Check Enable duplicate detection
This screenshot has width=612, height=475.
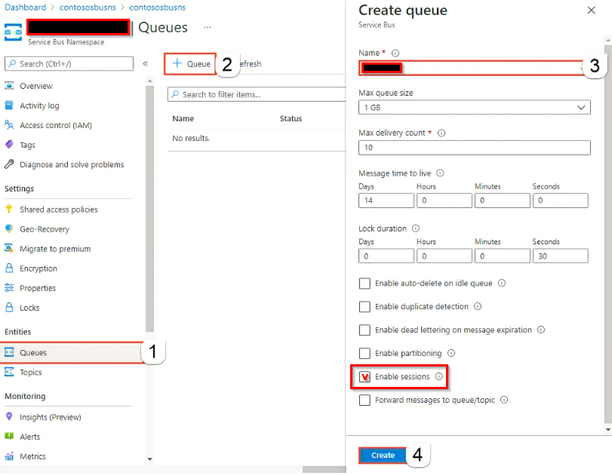pyautogui.click(x=365, y=307)
